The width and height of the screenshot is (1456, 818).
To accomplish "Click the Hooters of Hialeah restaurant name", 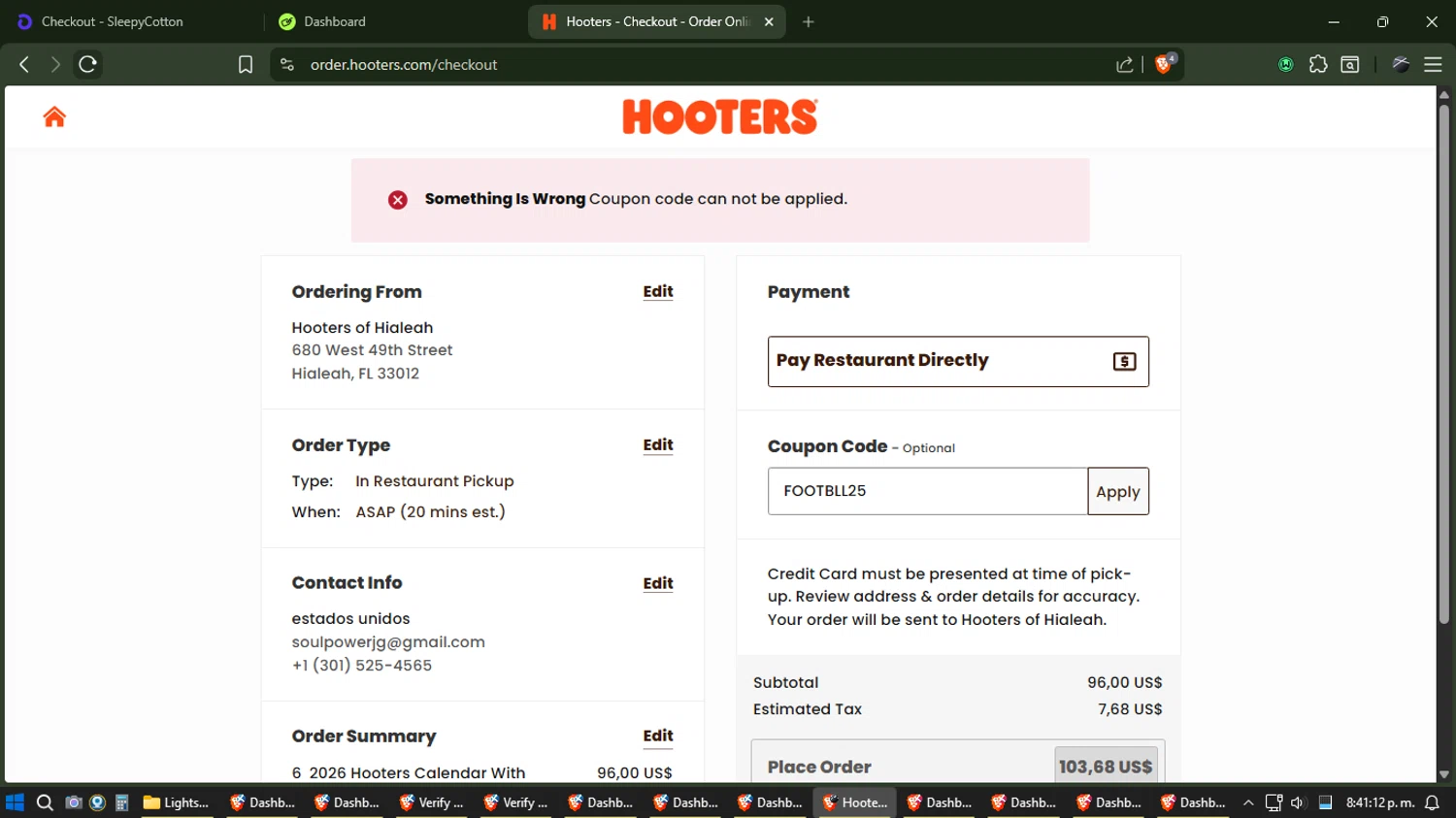I will coord(362,328).
